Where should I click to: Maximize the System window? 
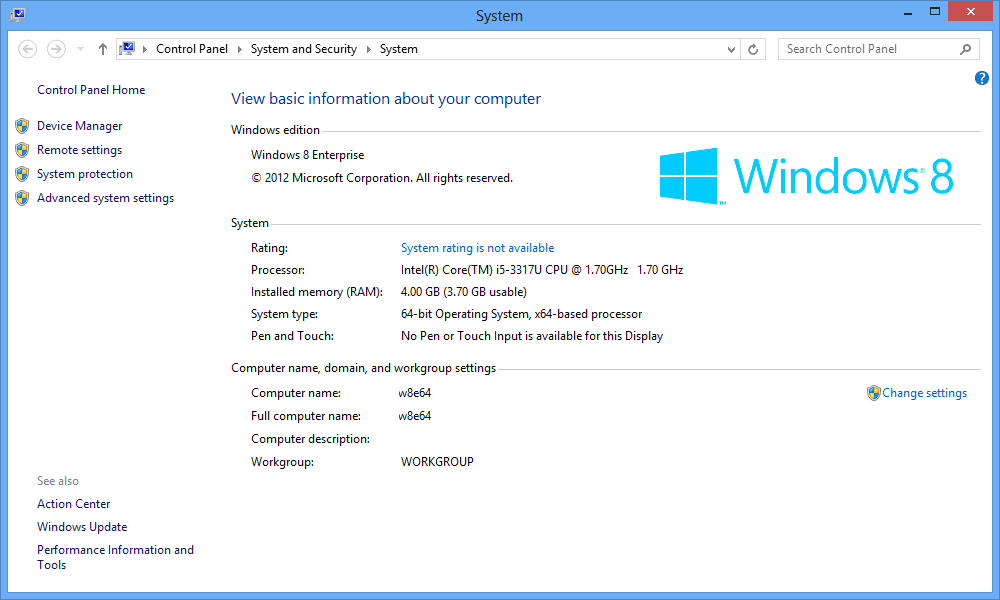pos(935,12)
